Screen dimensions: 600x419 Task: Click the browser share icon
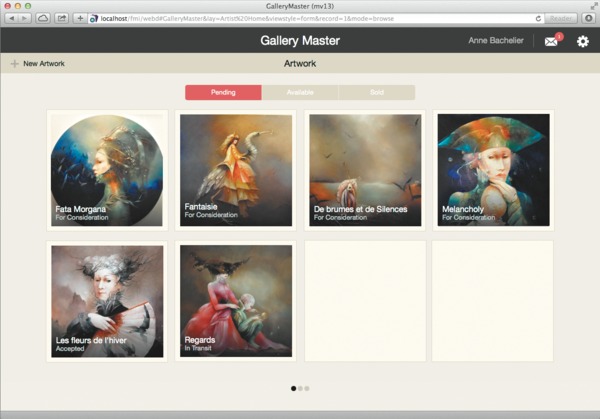61,18
